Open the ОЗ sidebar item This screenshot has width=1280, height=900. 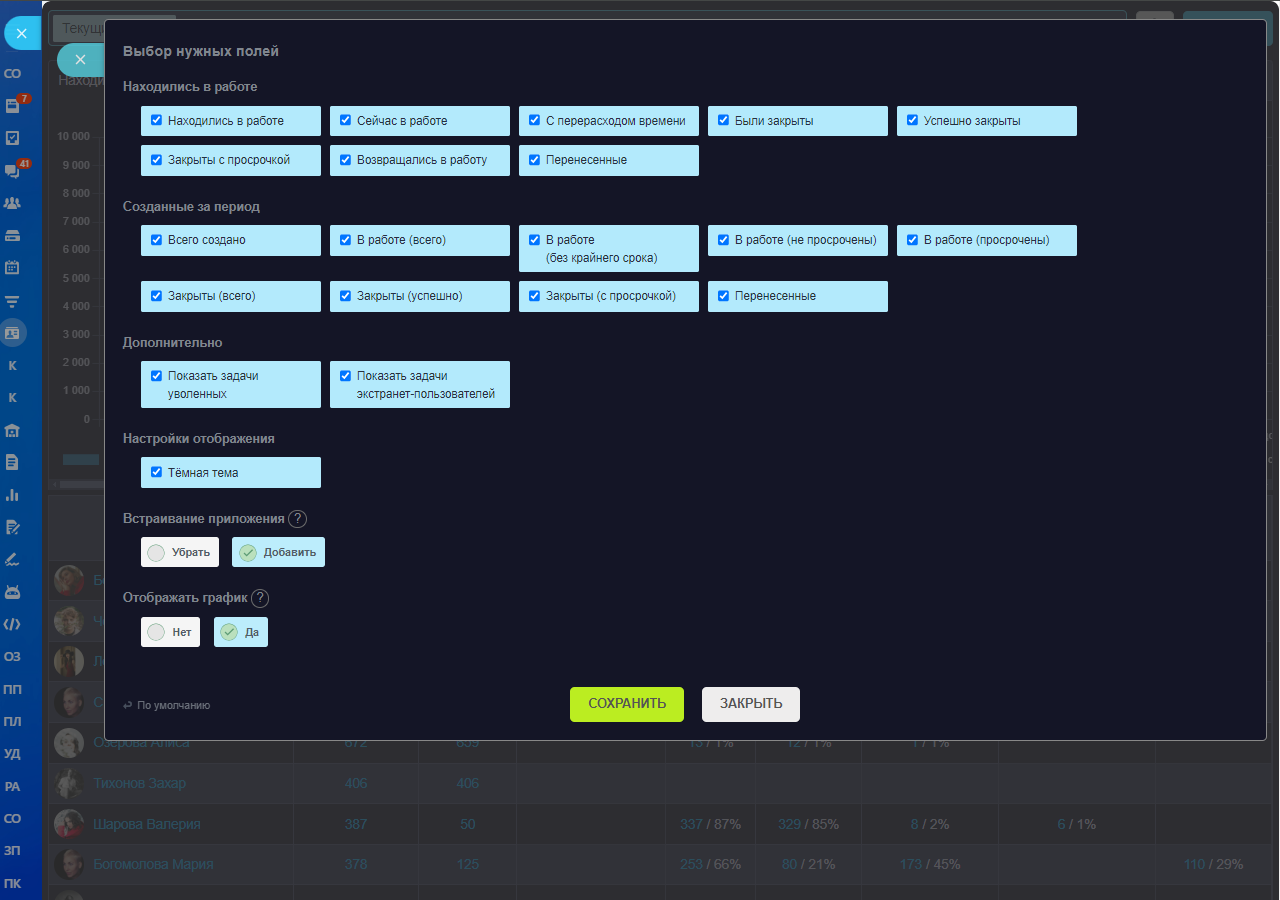[13, 657]
